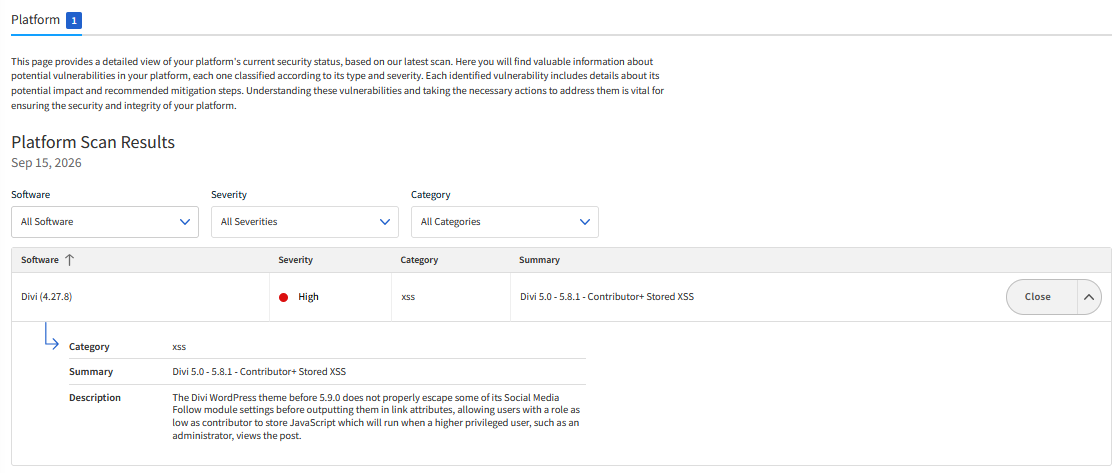This screenshot has height=473, width=1114.
Task: Collapse the Divi row with chevron up
Action: (1088, 297)
